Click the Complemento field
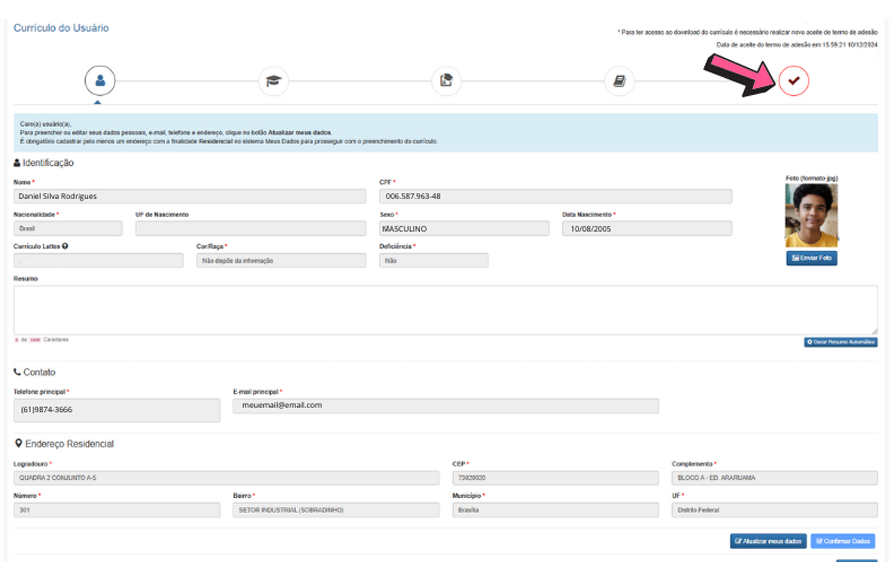892x575 pixels. coord(774,478)
